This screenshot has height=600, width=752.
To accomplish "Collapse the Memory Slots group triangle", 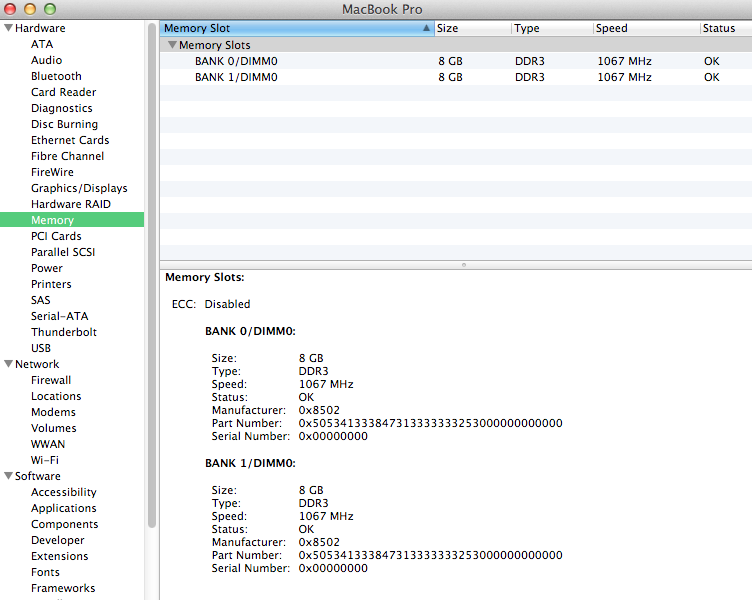I will [172, 45].
